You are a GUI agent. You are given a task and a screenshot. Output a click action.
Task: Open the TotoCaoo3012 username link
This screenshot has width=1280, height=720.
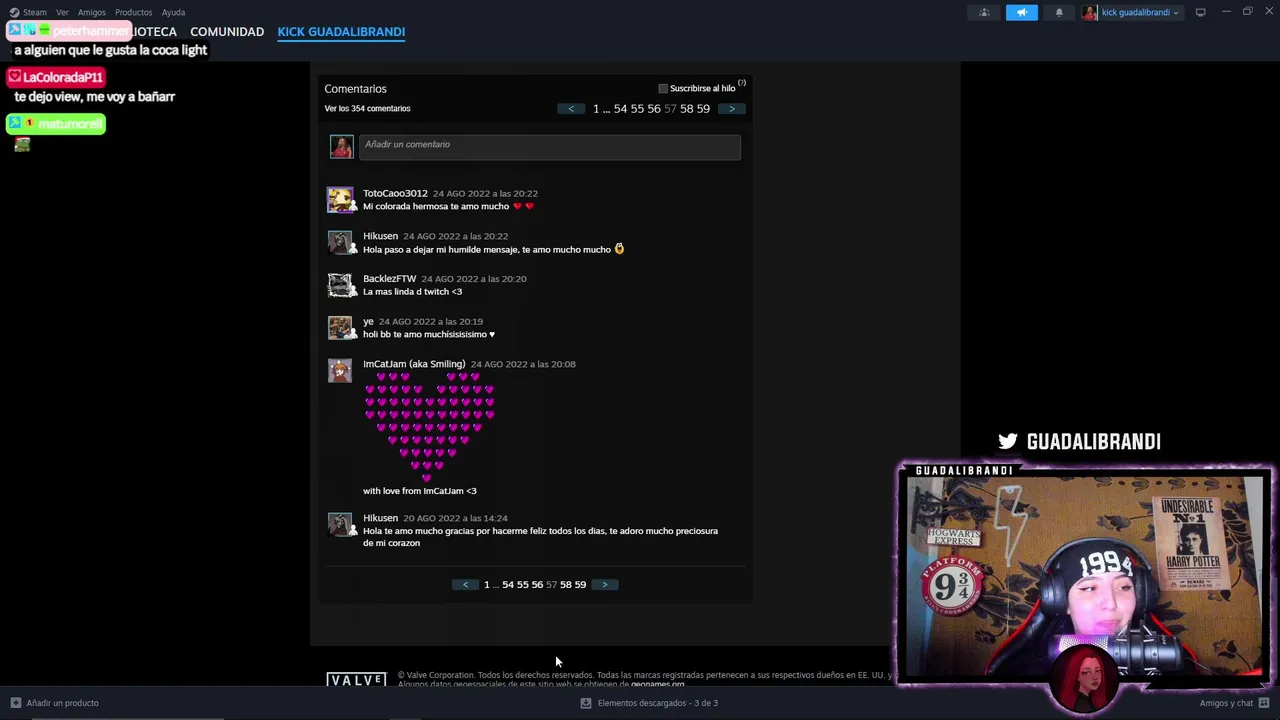pos(395,193)
